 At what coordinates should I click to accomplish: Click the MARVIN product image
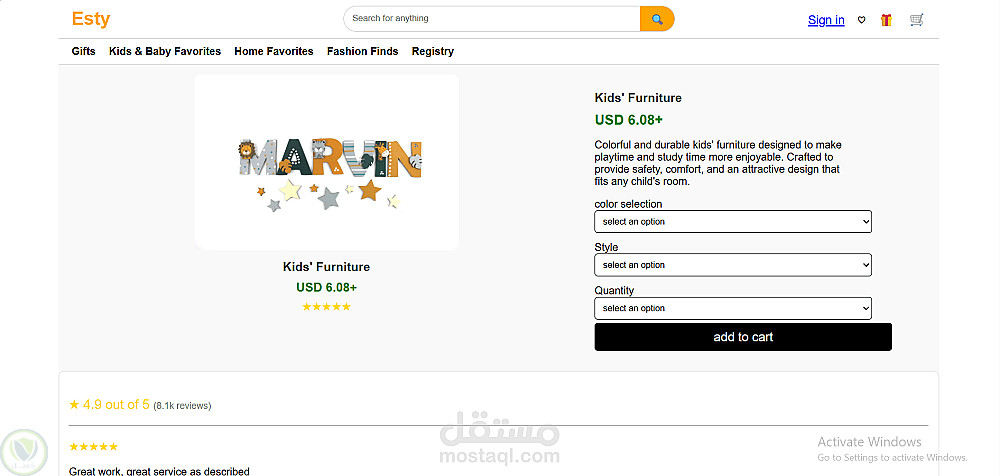click(x=327, y=162)
